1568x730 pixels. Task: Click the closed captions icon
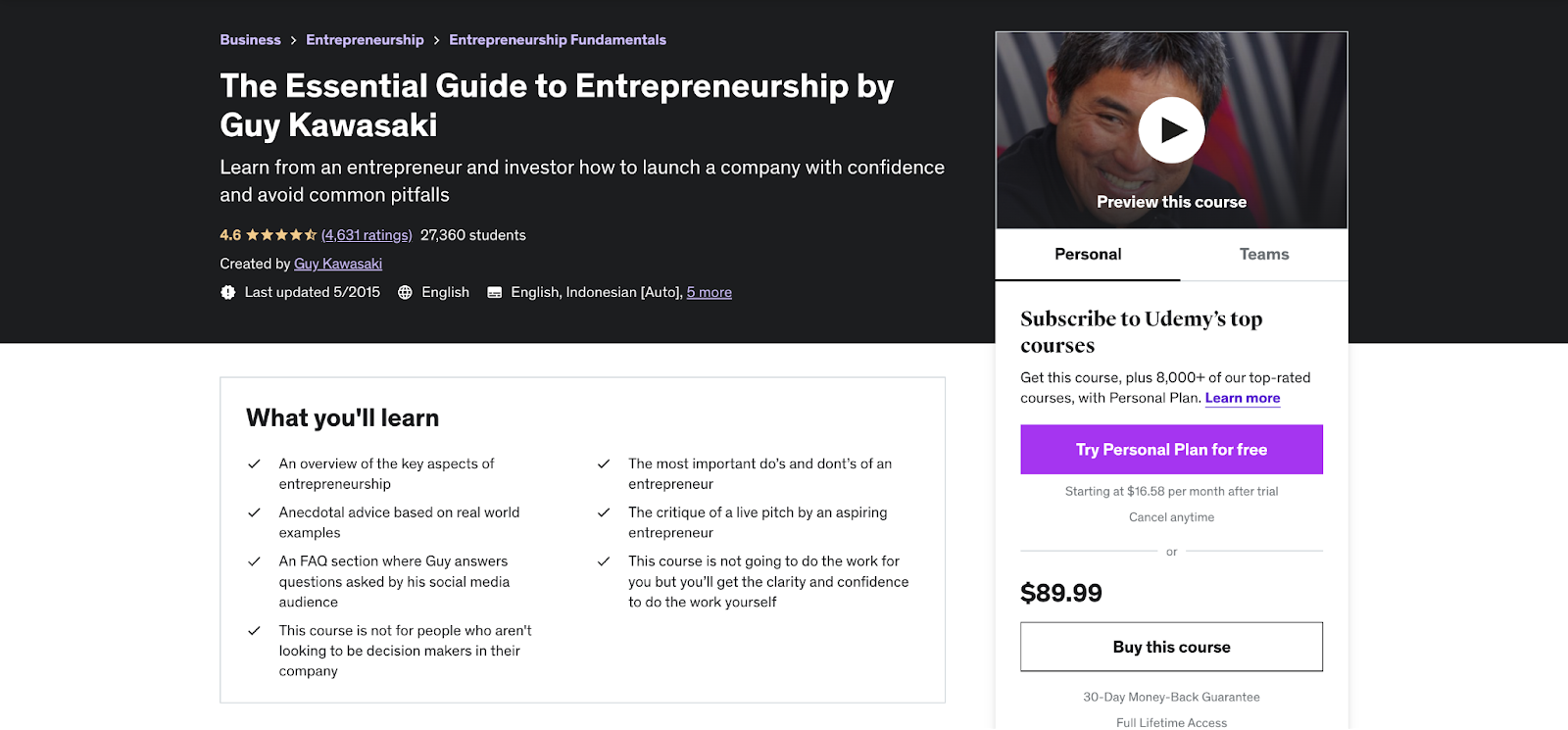point(495,292)
